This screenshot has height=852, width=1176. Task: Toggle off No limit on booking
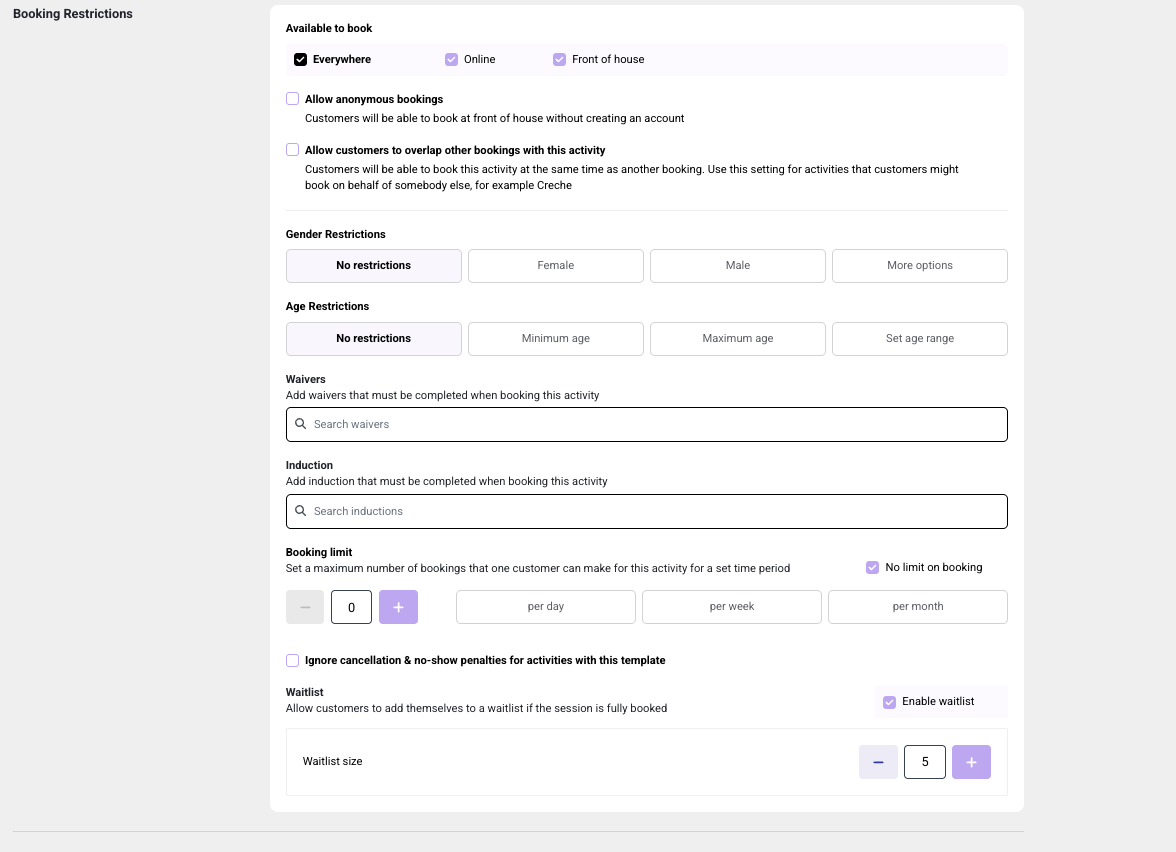(x=871, y=567)
